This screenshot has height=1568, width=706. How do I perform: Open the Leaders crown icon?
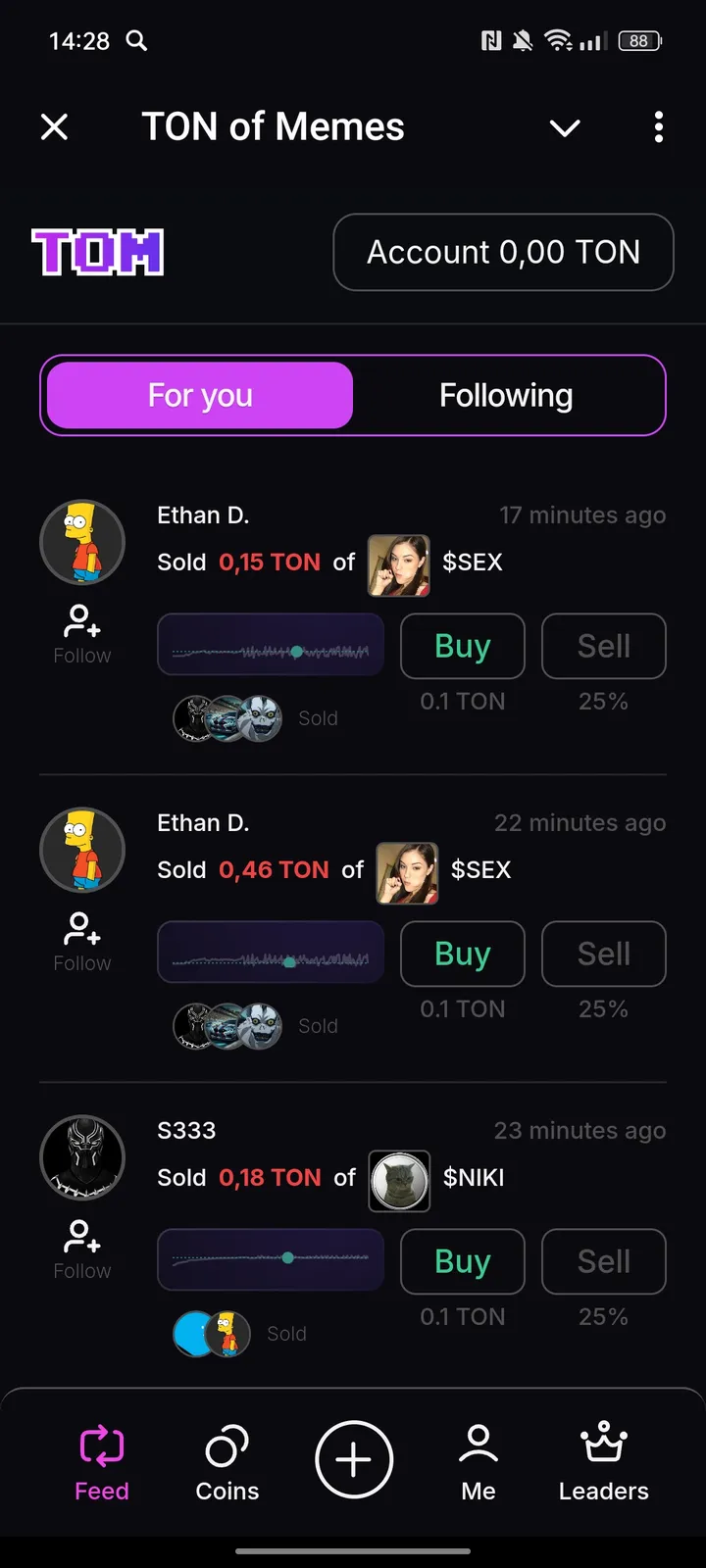point(603,1444)
